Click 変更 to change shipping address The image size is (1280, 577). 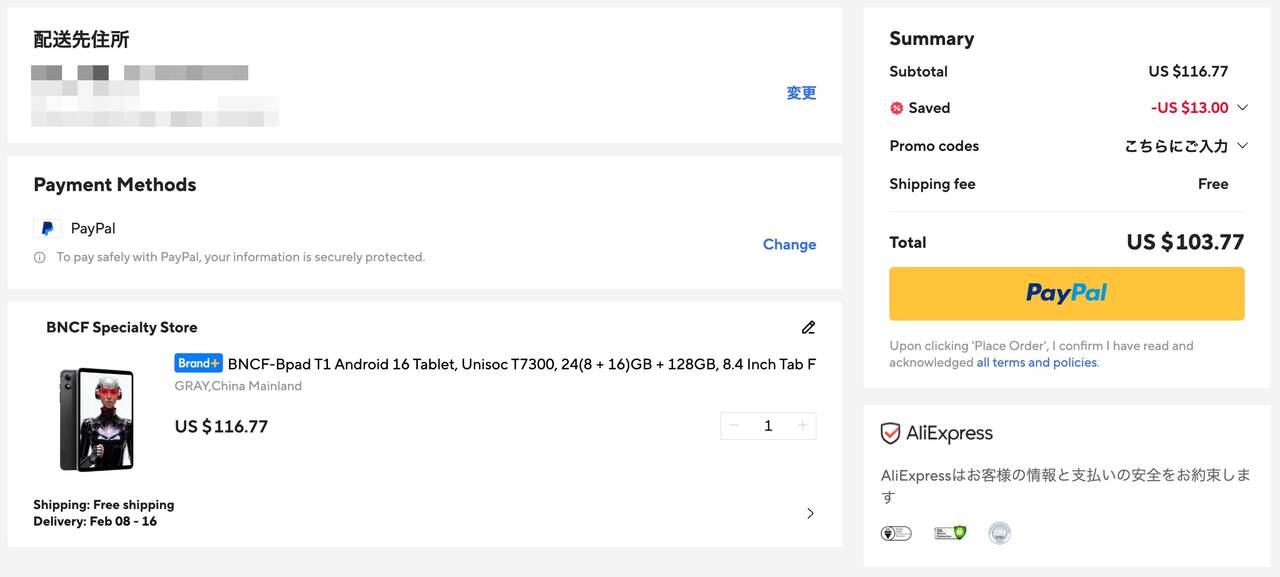801,93
